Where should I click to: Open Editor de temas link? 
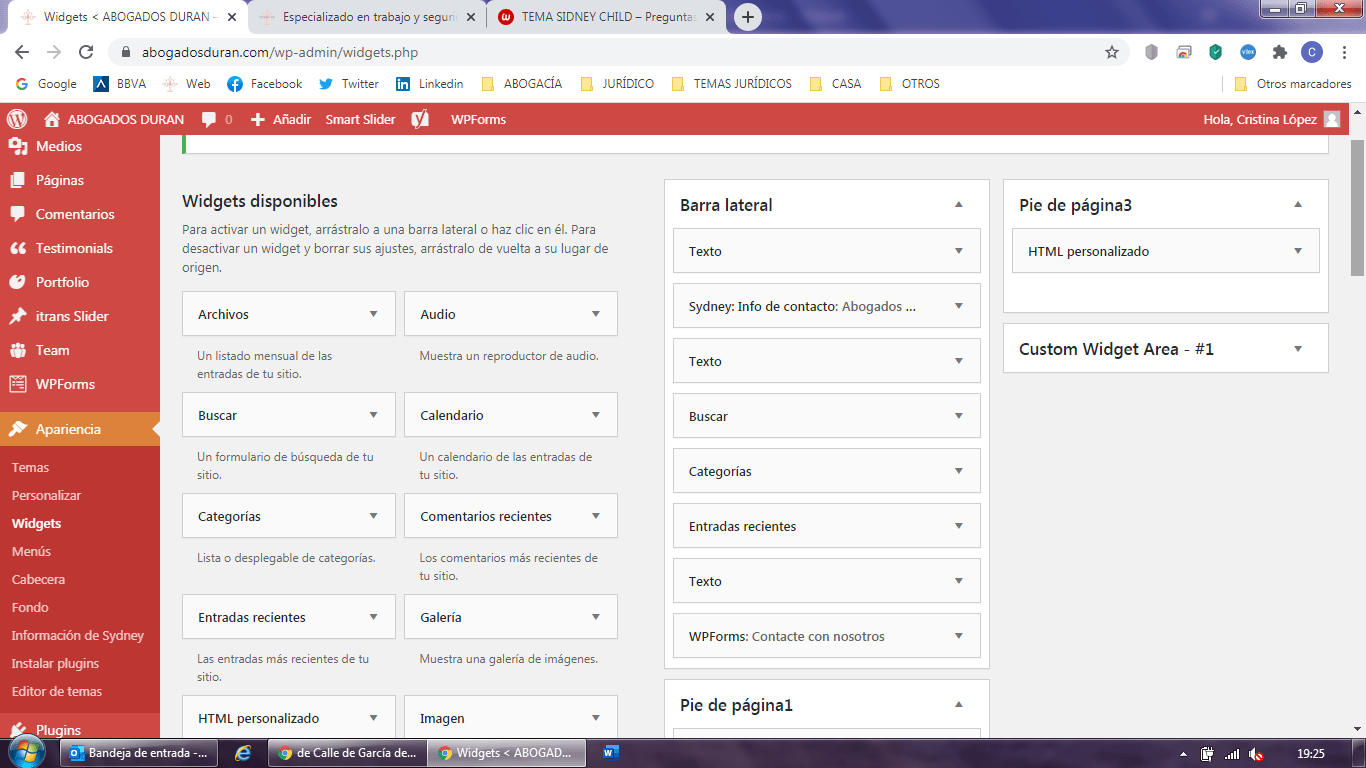pos(57,691)
